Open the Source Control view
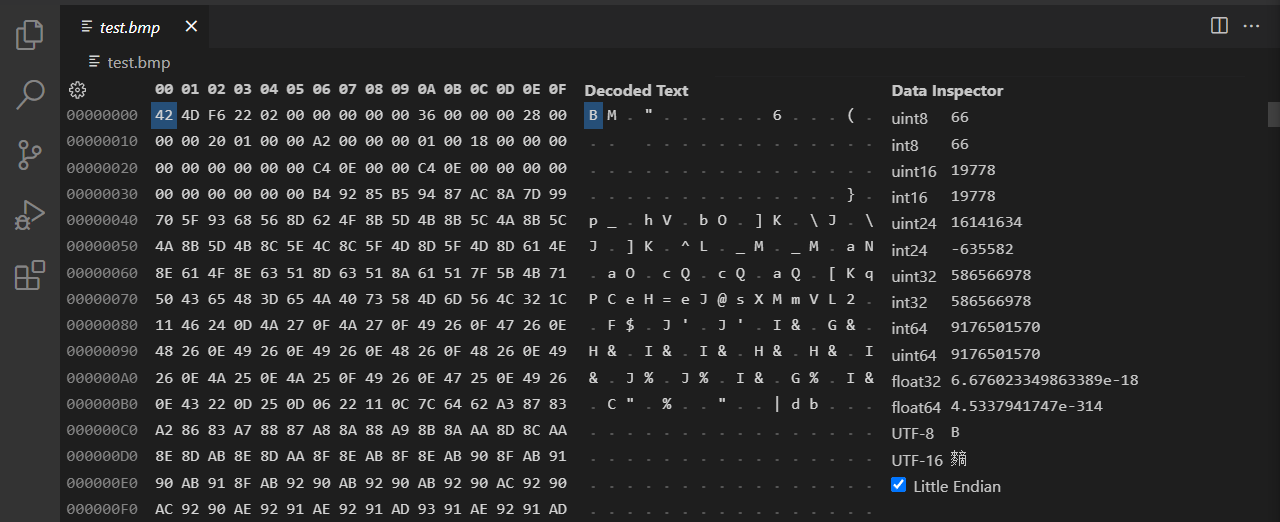The width and height of the screenshot is (1280, 522). [x=30, y=155]
